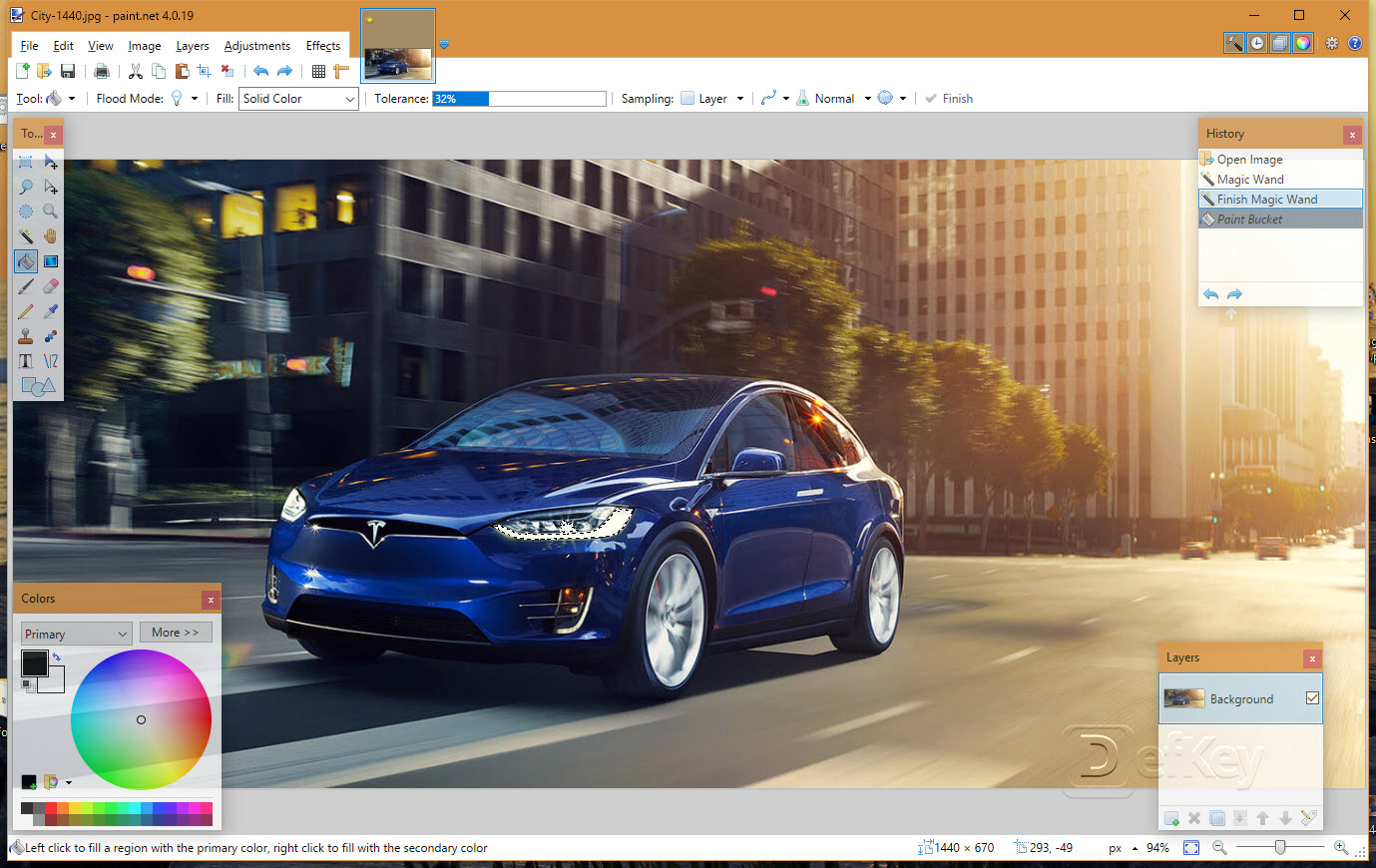Click the Crop to Selection icon
This screenshot has height=868, width=1376.
205,71
